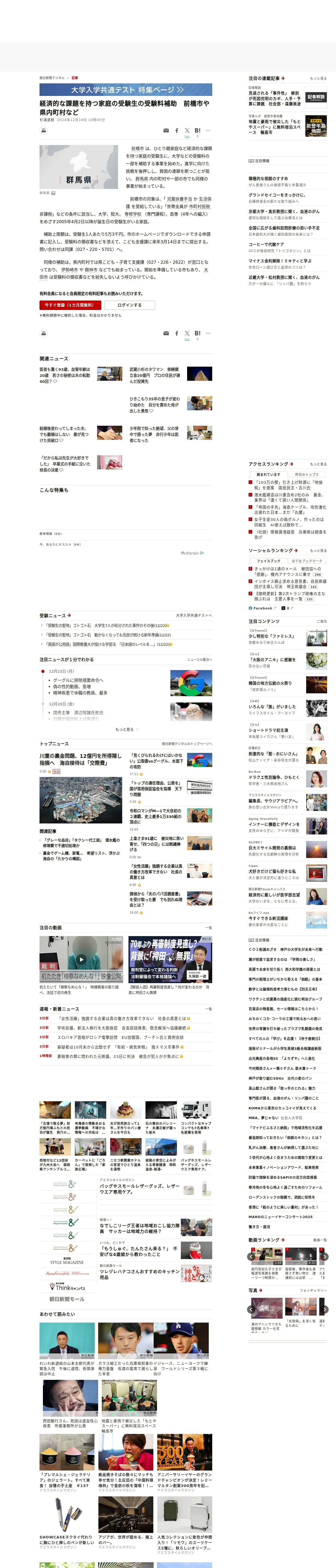Open 大学入学共通テスト 特集ページ banner
This screenshot has width=336, height=1568.
point(126,89)
